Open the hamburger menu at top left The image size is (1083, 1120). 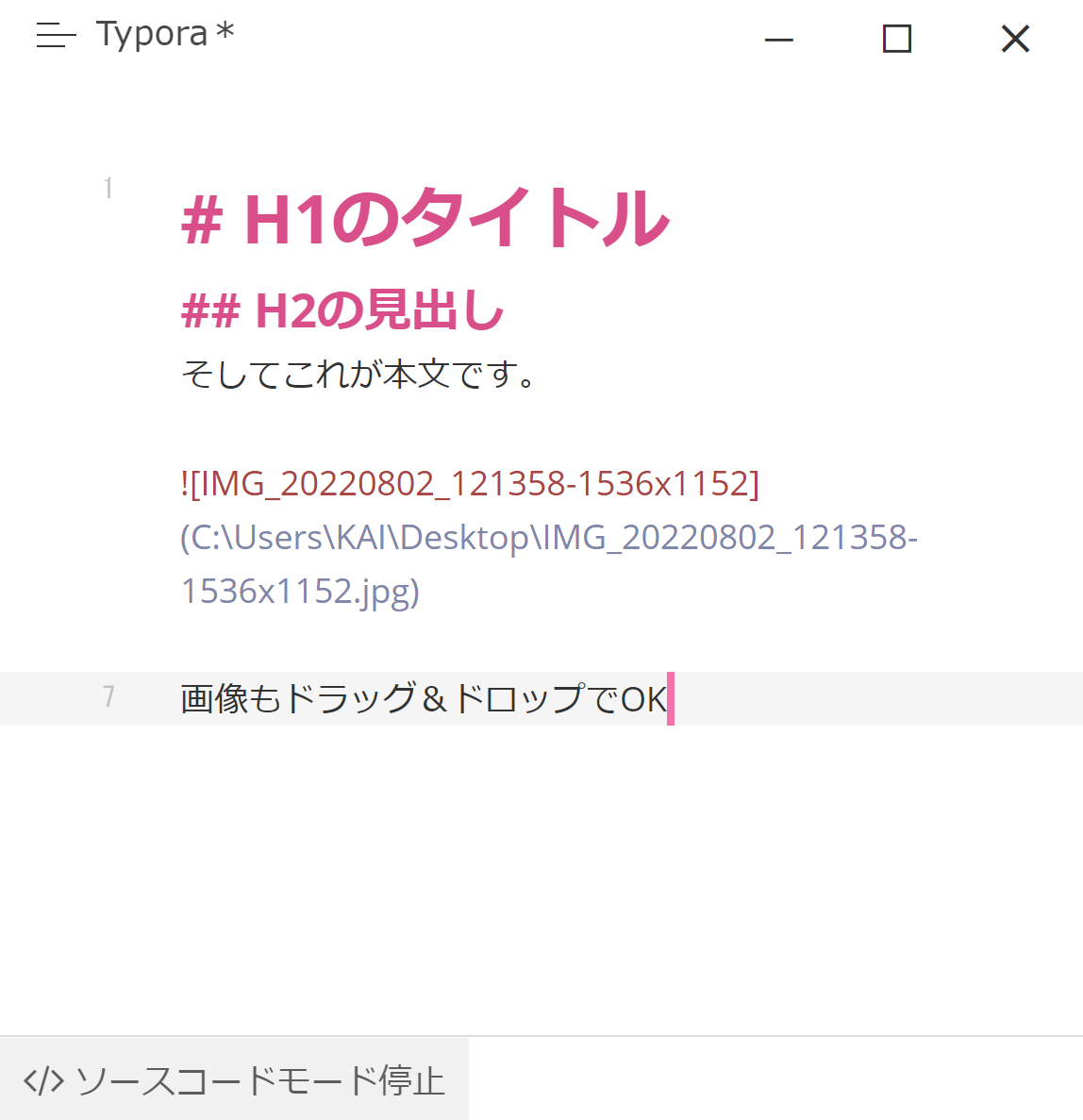[55, 36]
